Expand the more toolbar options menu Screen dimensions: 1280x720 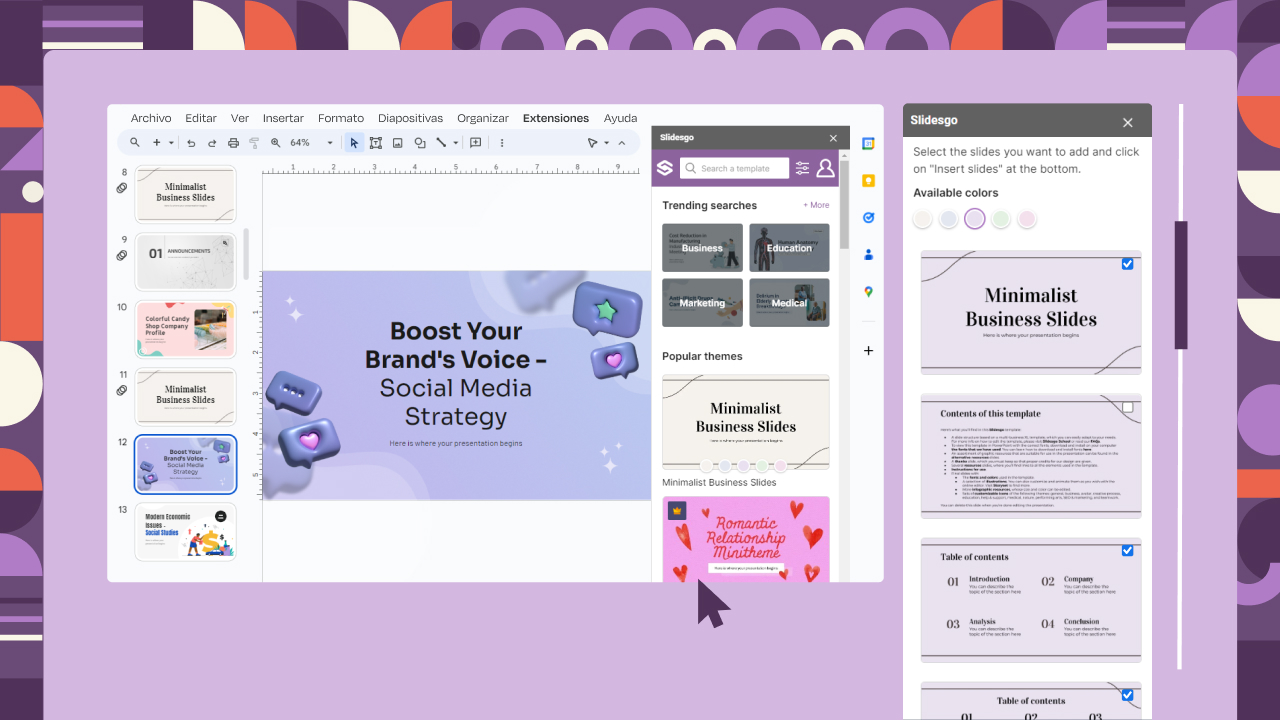[x=501, y=142]
